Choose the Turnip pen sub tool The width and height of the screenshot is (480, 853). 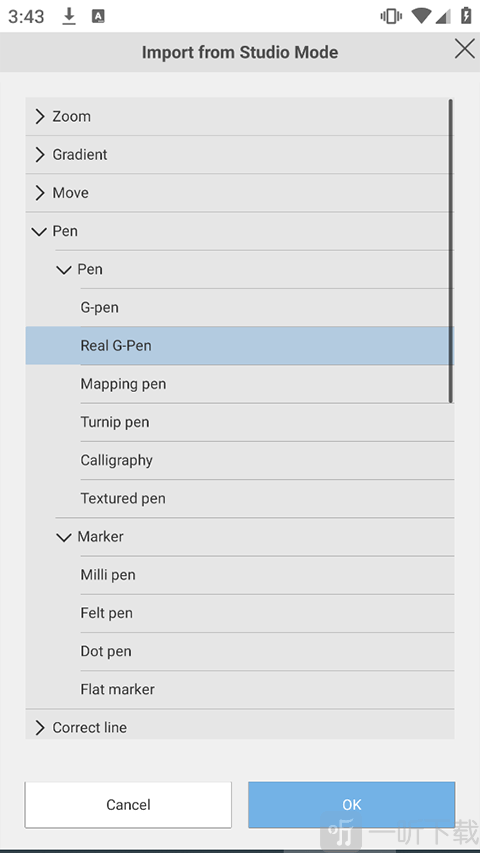tap(267, 422)
